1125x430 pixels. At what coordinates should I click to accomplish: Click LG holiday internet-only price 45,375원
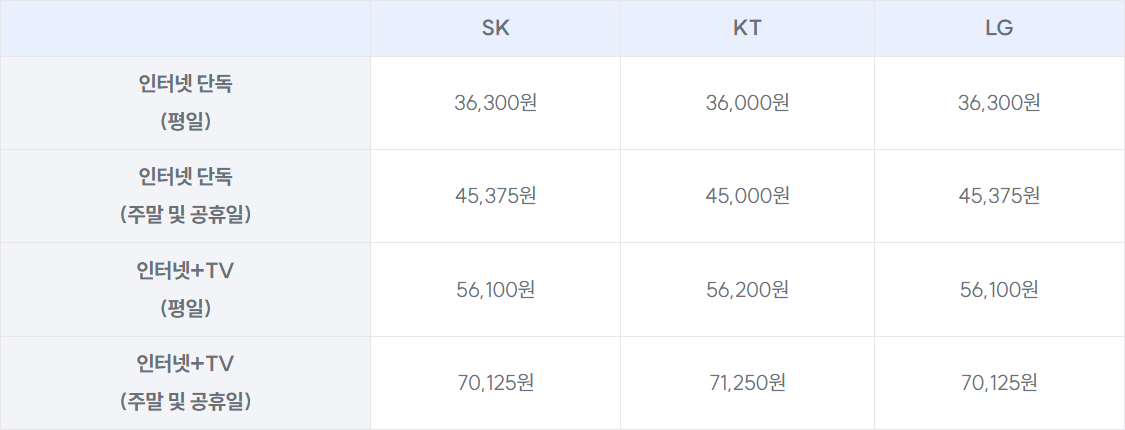(x=999, y=196)
